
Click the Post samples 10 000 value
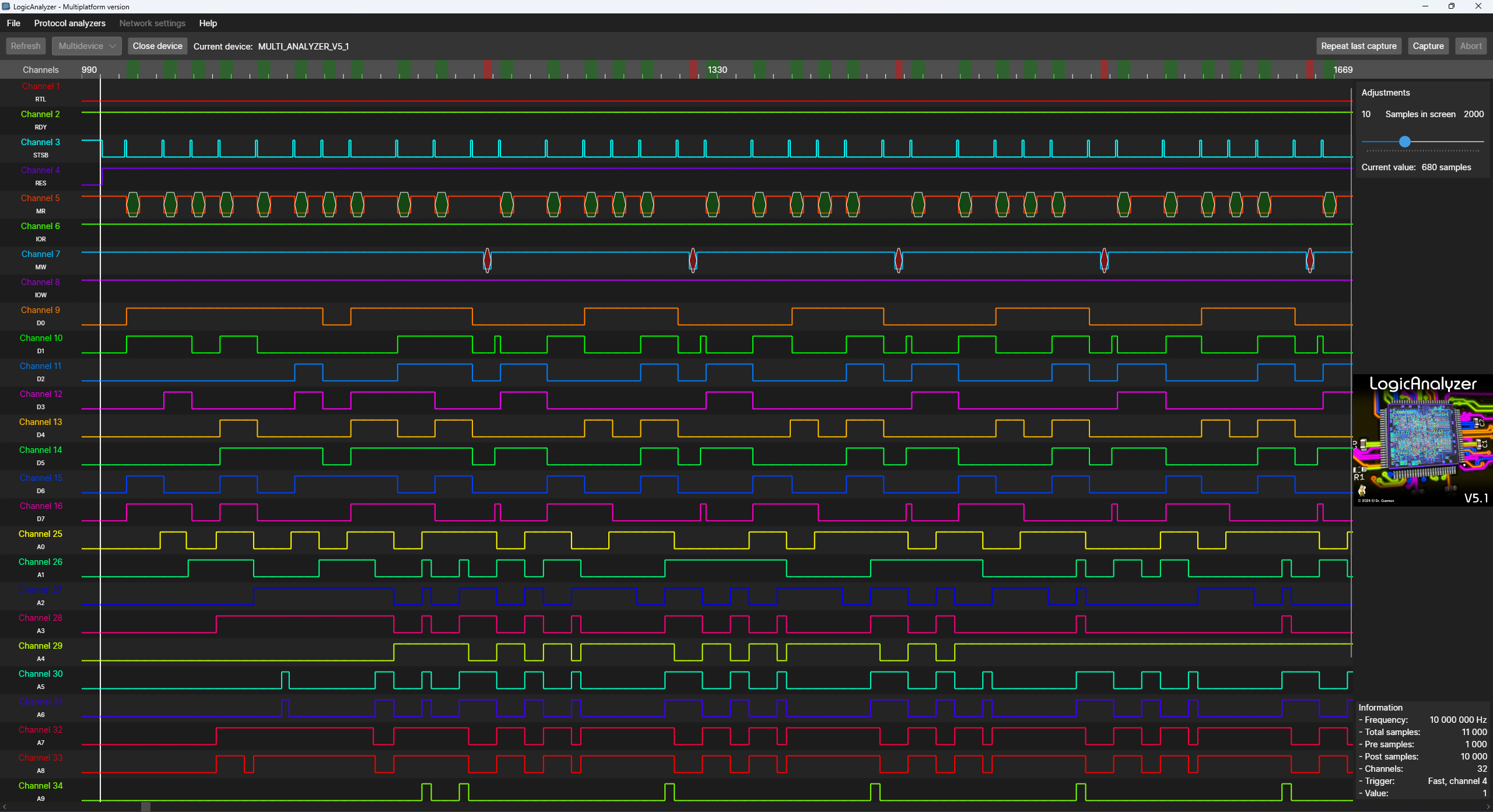tap(1473, 757)
